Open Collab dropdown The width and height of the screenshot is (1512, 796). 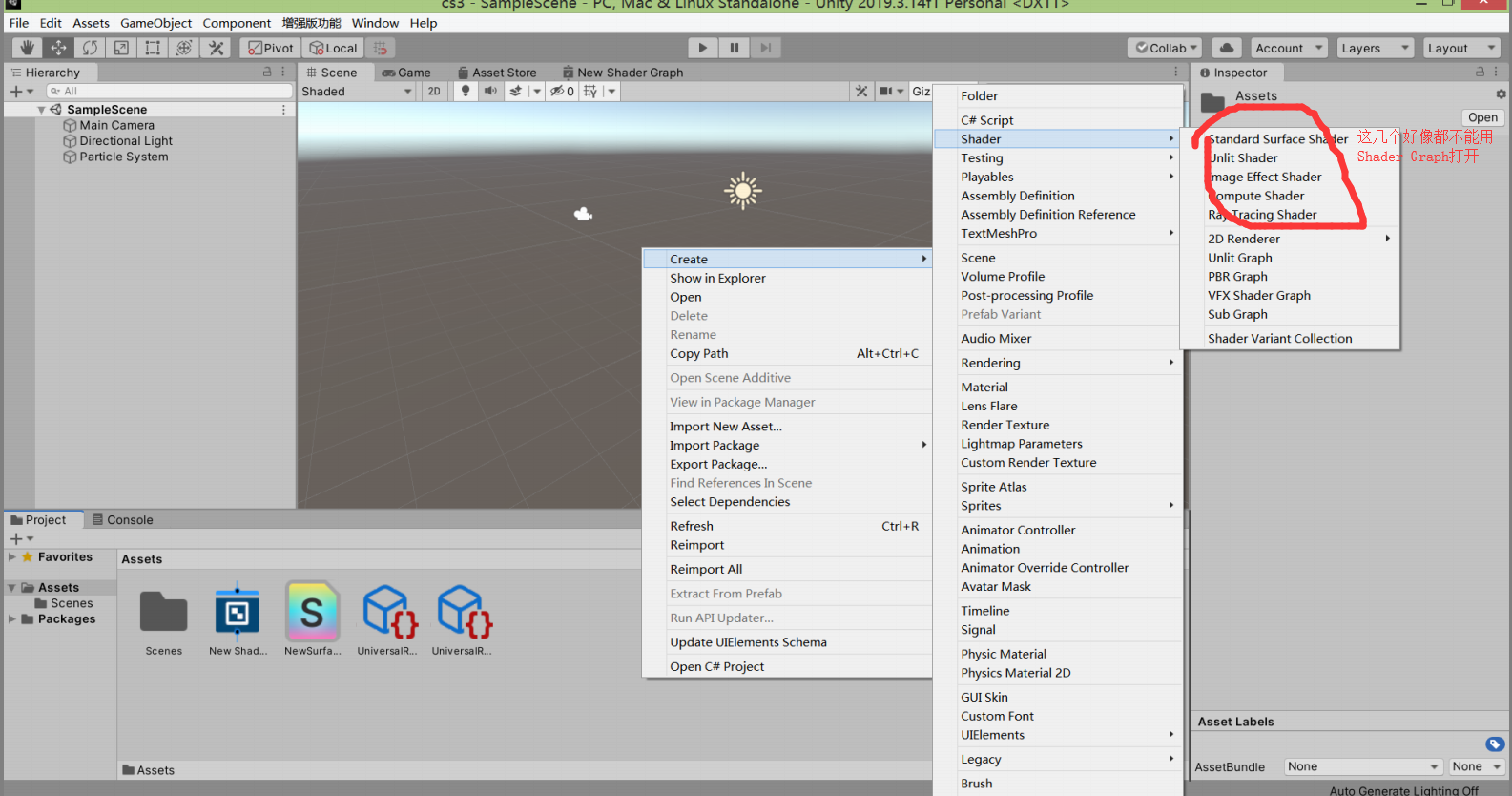pos(1166,48)
